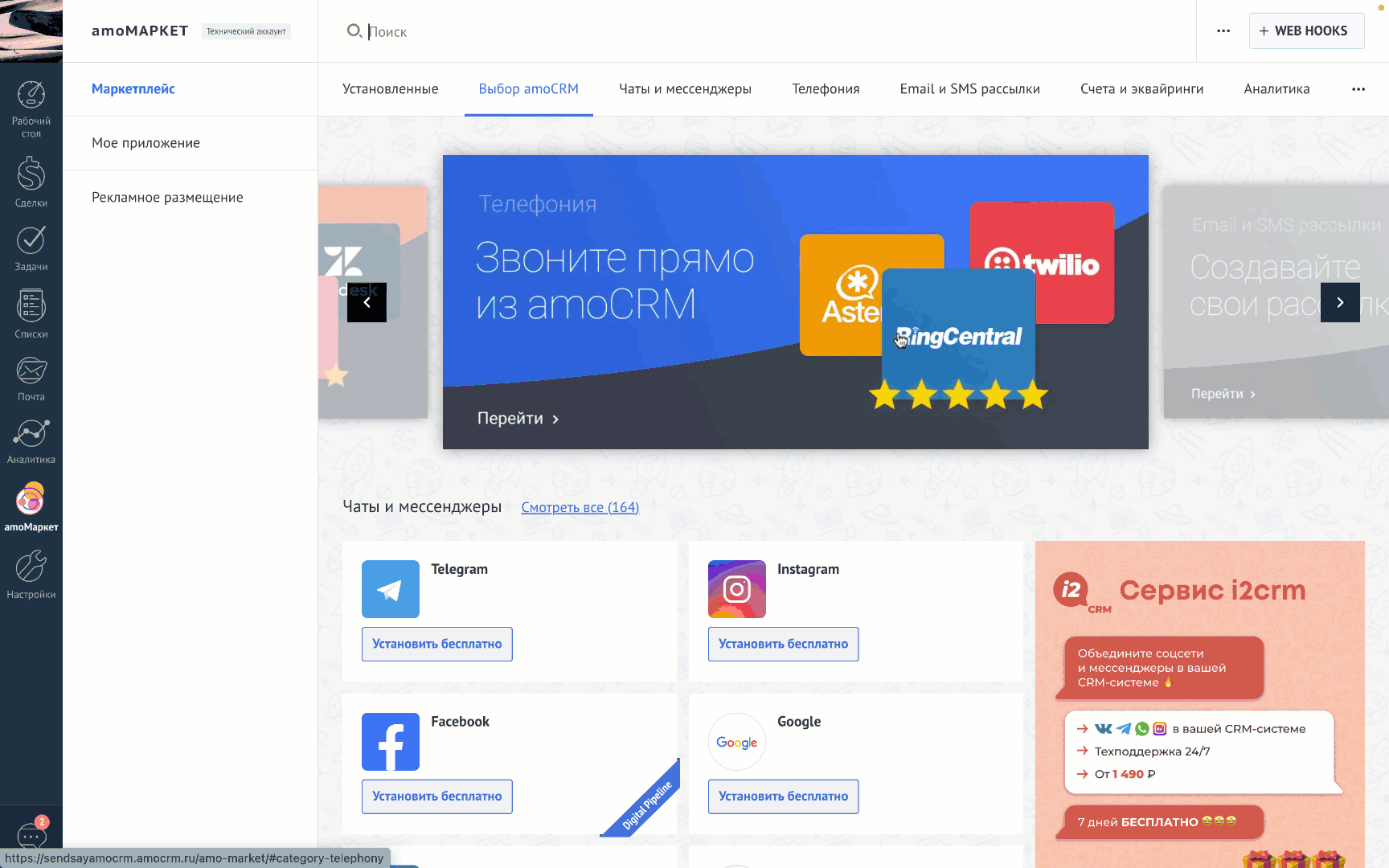Show previous carousel banner
This screenshot has width=1389, height=868.
coord(367,302)
